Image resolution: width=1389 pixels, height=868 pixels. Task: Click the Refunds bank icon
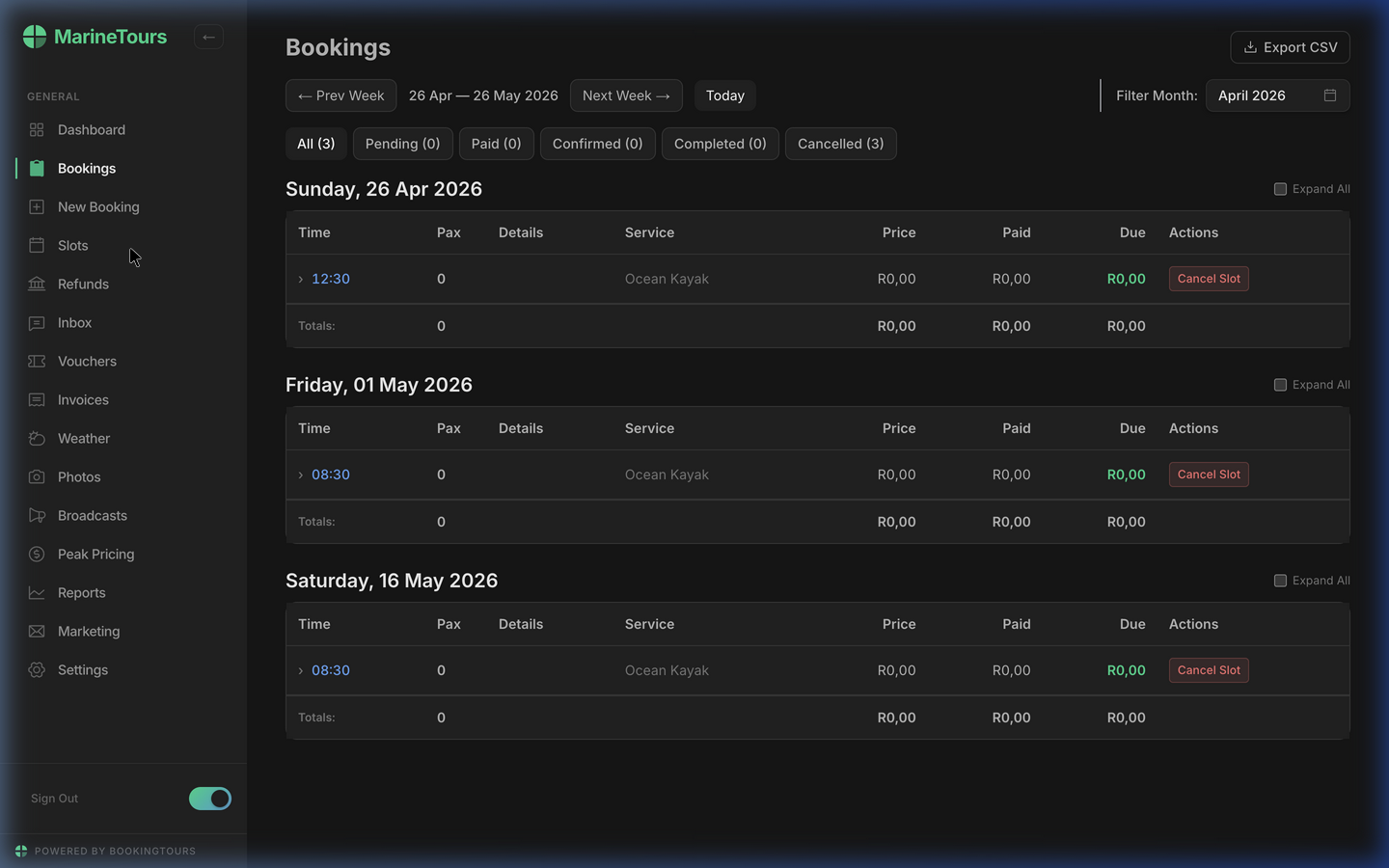click(37, 285)
